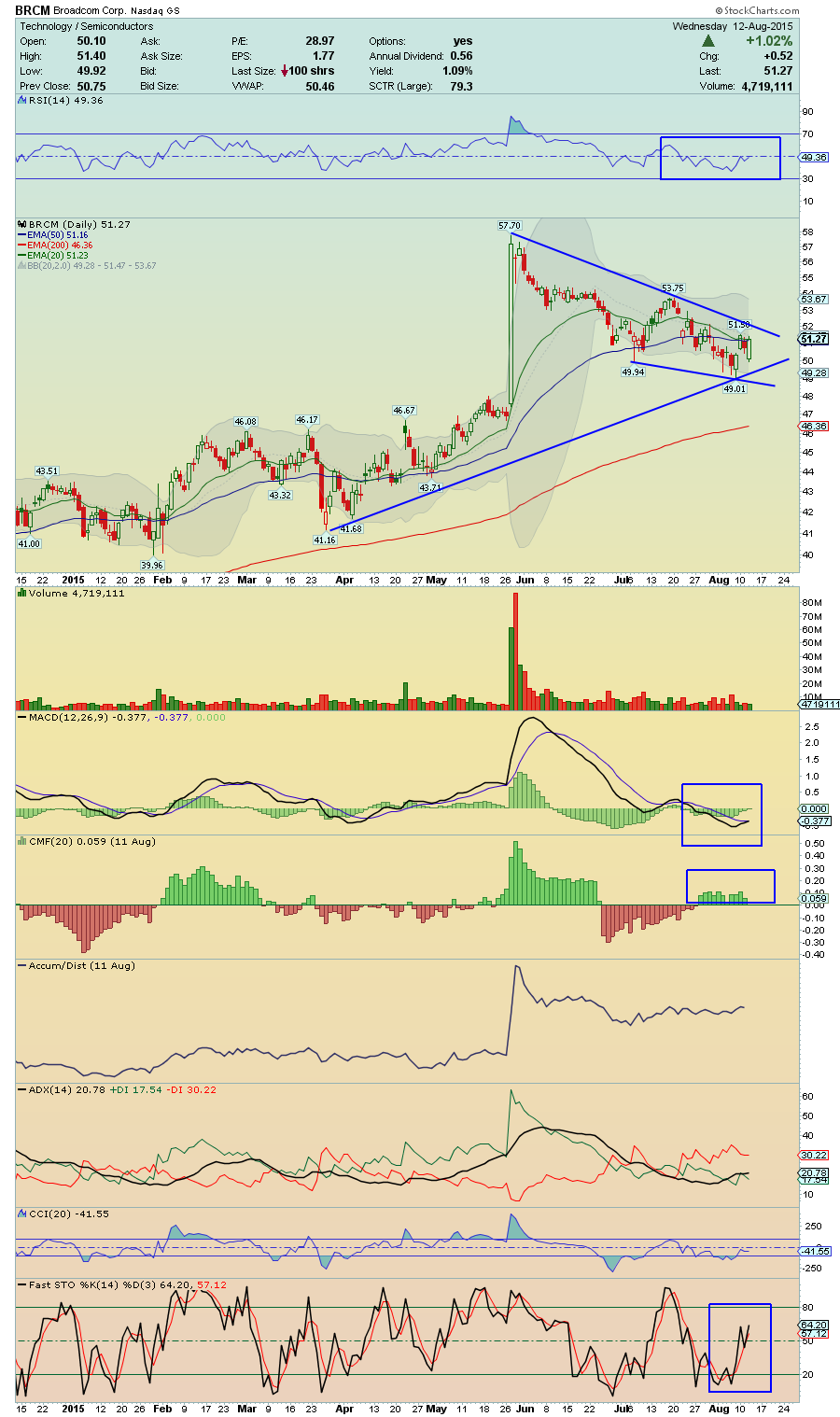Click the 57.70 peak price label

coord(510,226)
